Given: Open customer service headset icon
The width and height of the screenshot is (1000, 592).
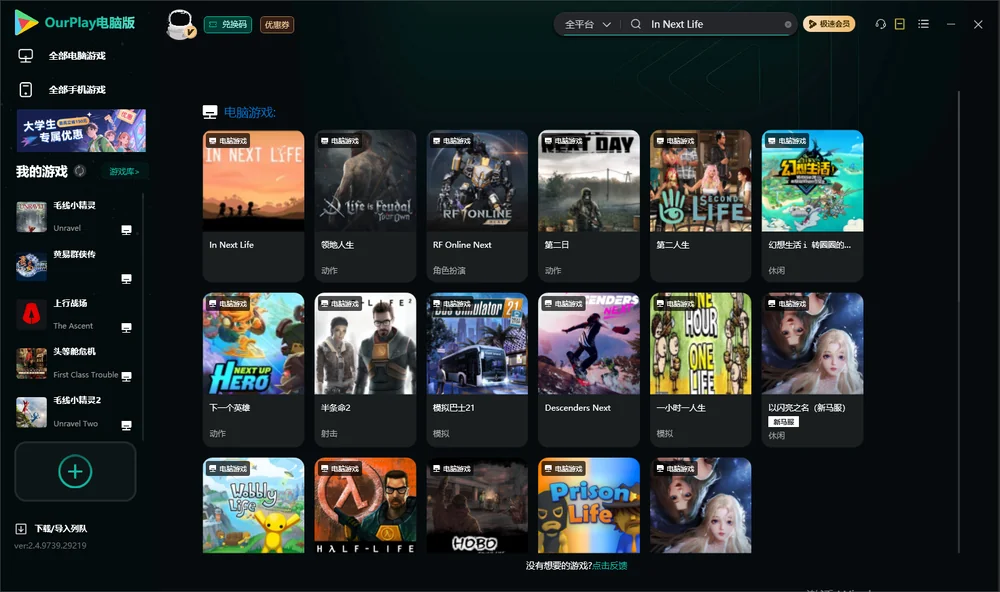Looking at the screenshot, I should coord(881,24).
